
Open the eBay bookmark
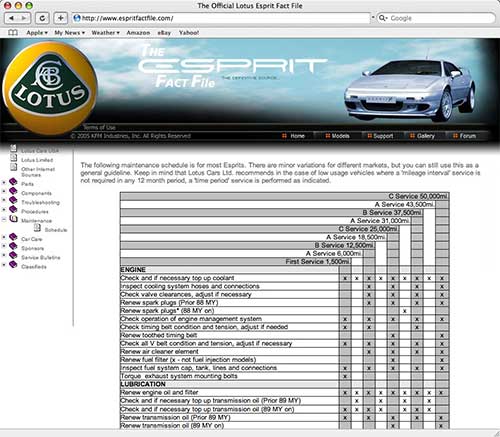(x=164, y=33)
